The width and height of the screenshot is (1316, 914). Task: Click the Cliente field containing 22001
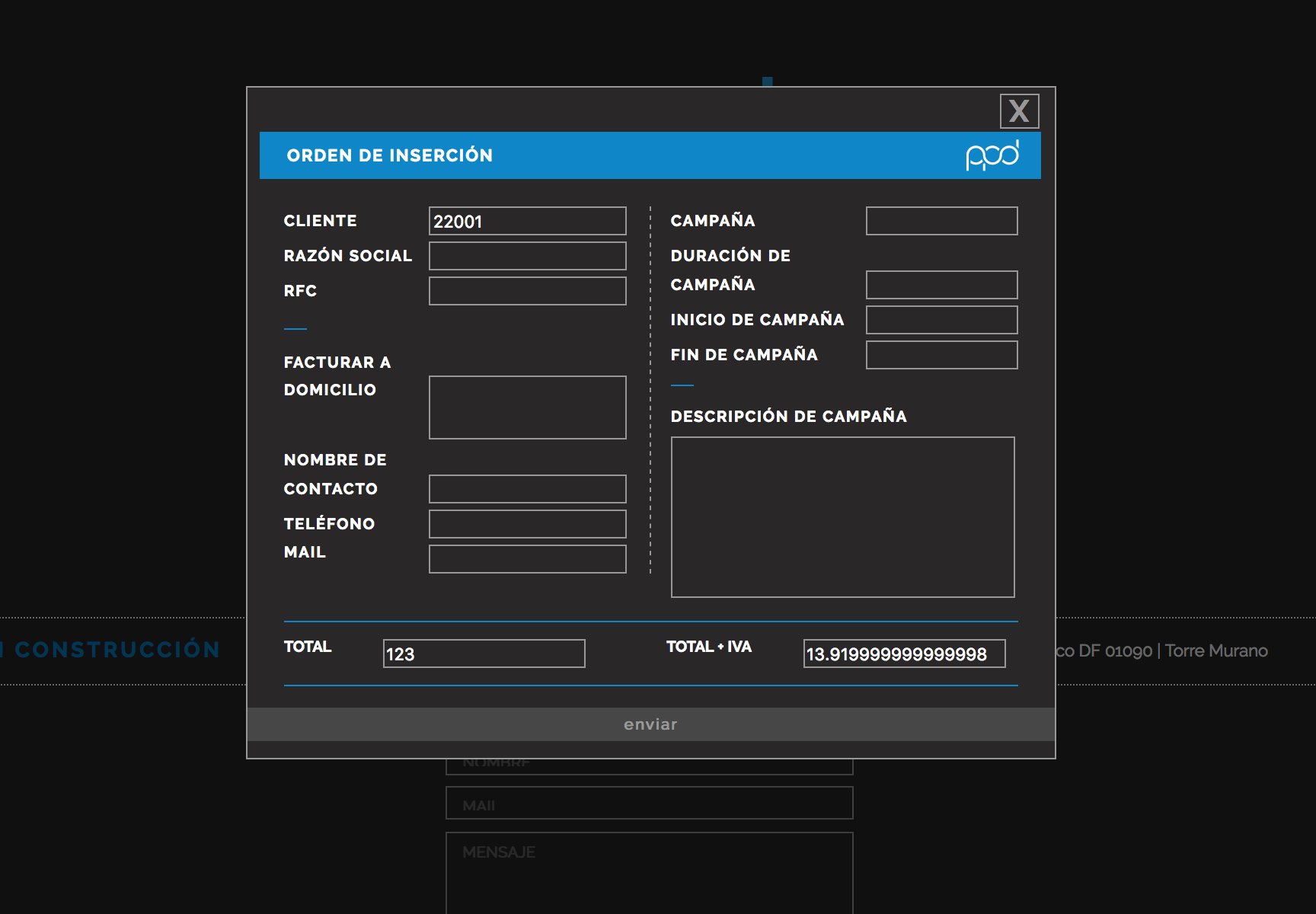pyautogui.click(x=527, y=221)
